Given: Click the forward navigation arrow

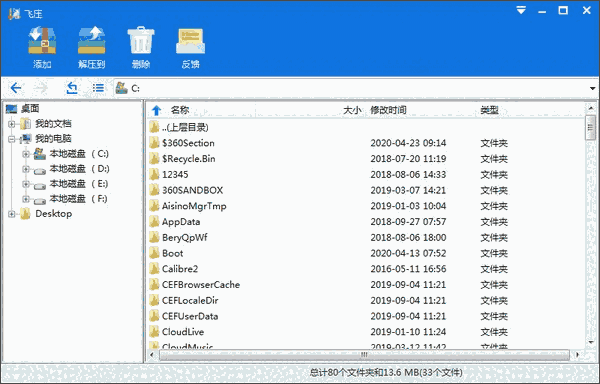Looking at the screenshot, I should [x=41, y=88].
